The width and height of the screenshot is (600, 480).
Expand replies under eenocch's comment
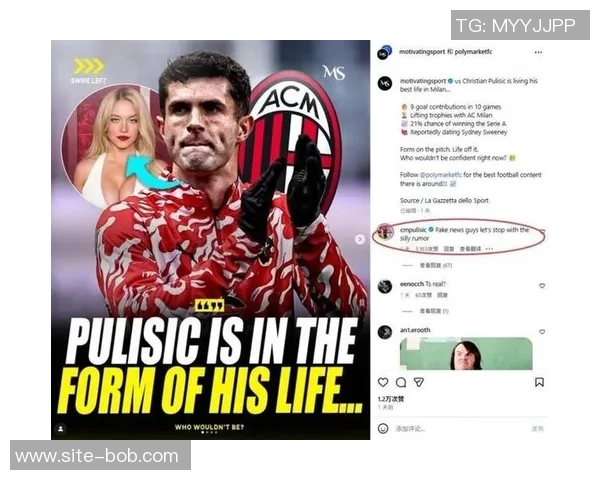pyautogui.click(x=434, y=311)
